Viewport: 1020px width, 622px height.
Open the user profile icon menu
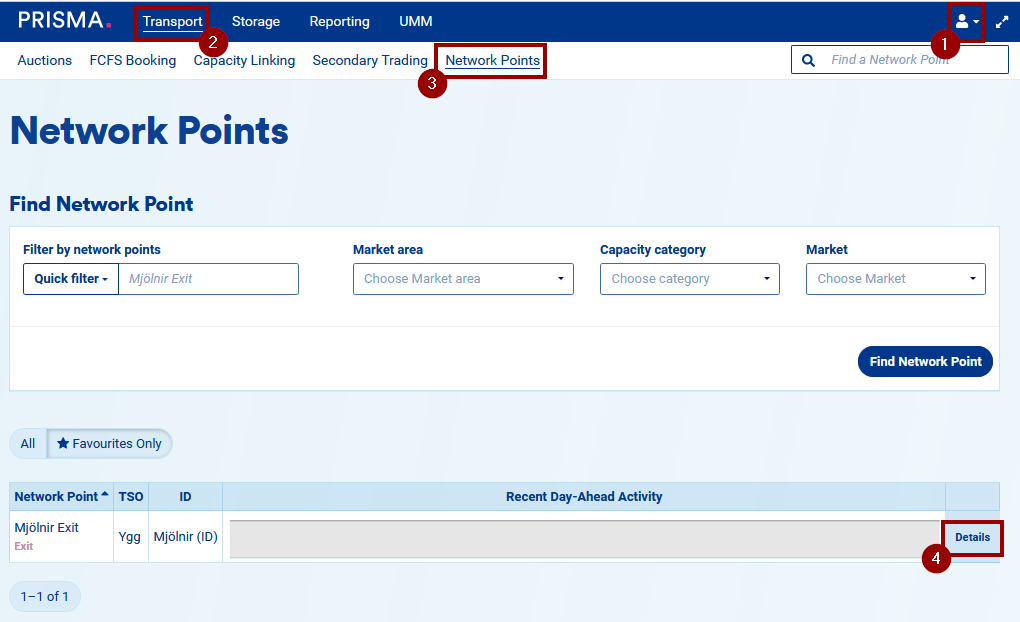pos(962,21)
